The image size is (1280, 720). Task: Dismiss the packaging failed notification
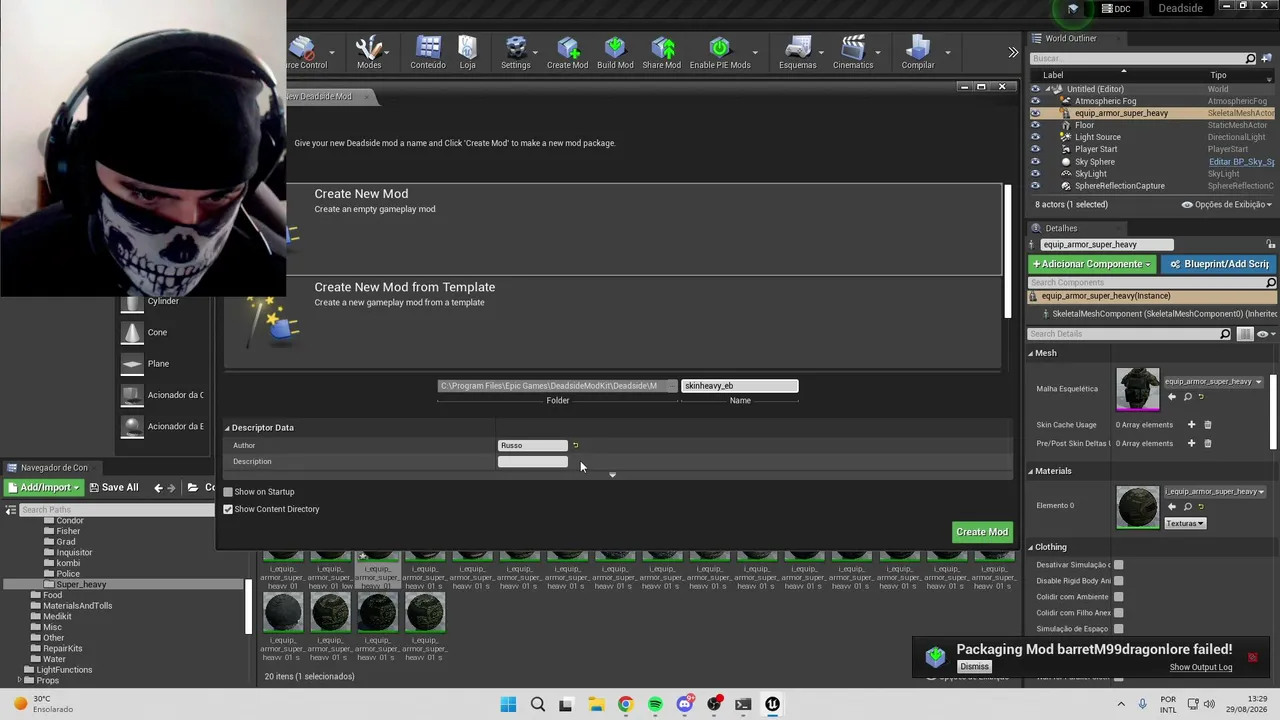click(974, 667)
